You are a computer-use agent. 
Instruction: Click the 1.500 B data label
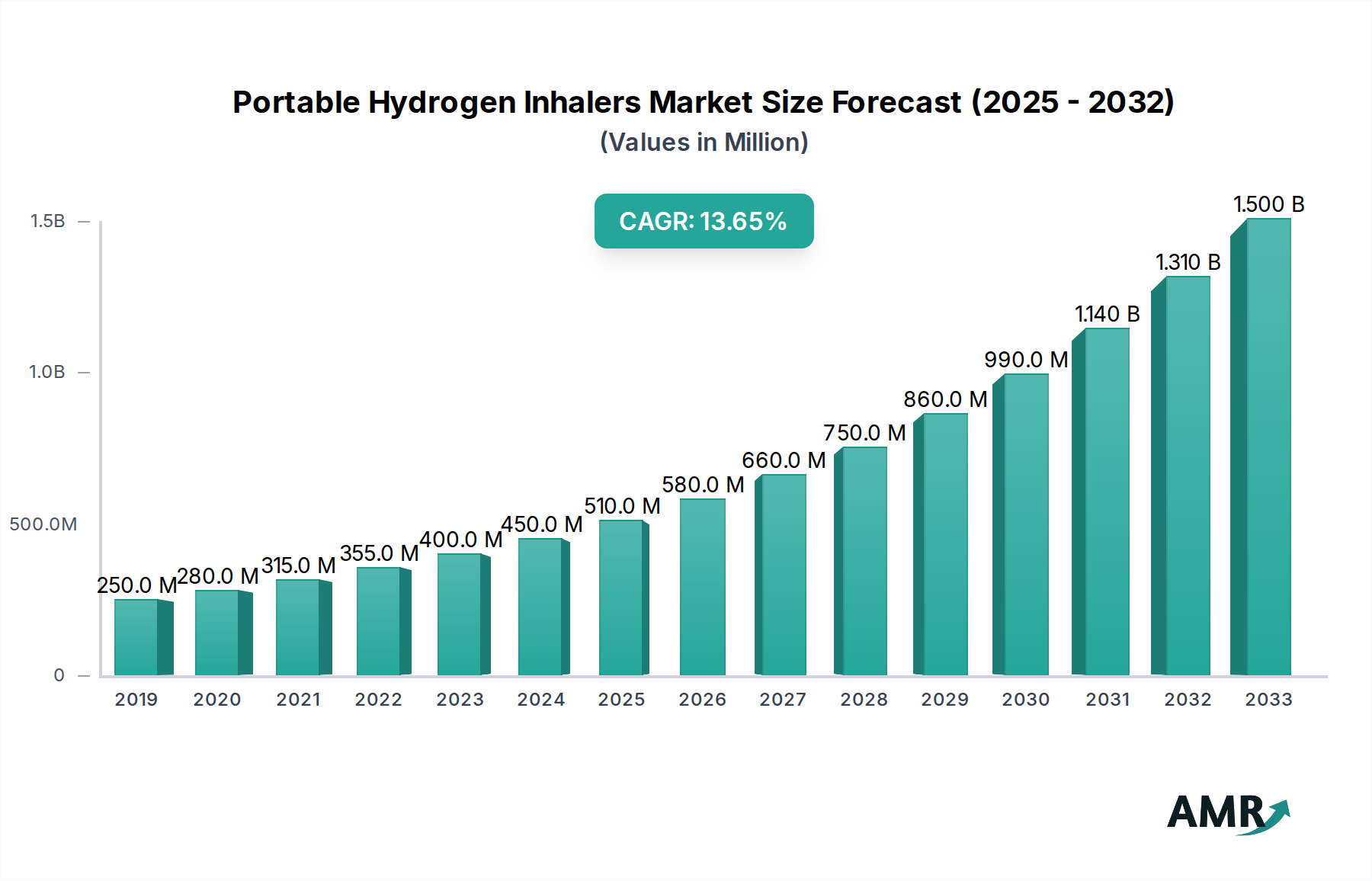(1270, 203)
